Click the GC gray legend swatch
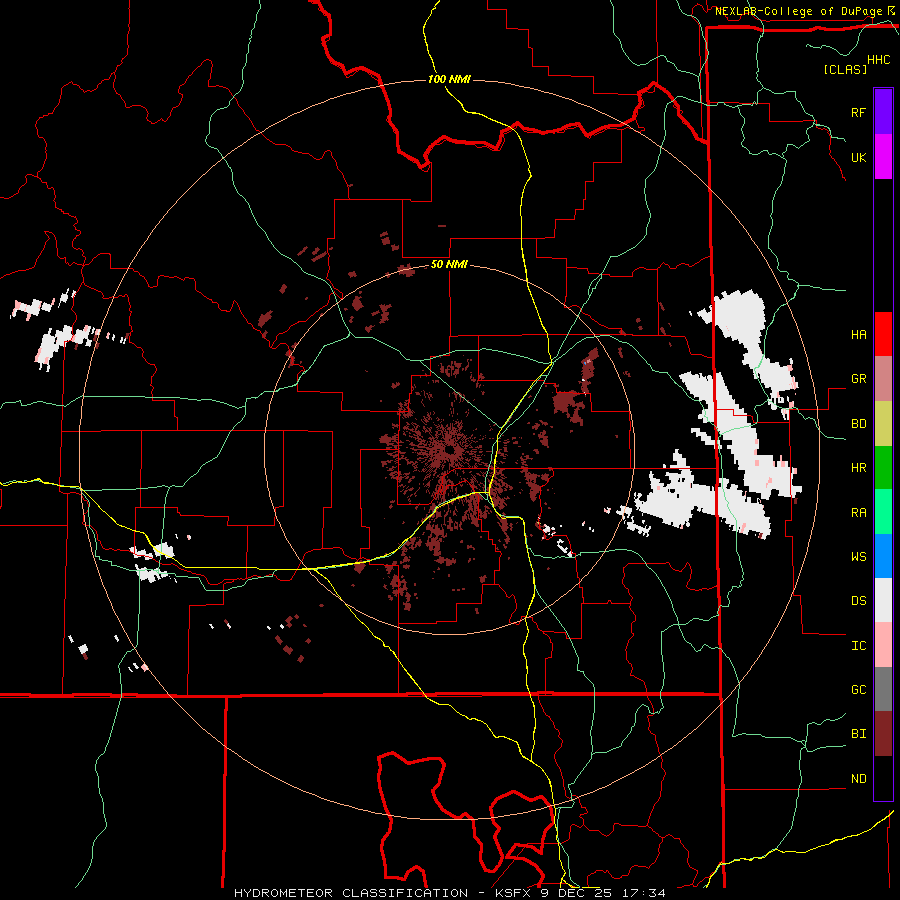Viewport: 900px width, 900px height. click(883, 689)
